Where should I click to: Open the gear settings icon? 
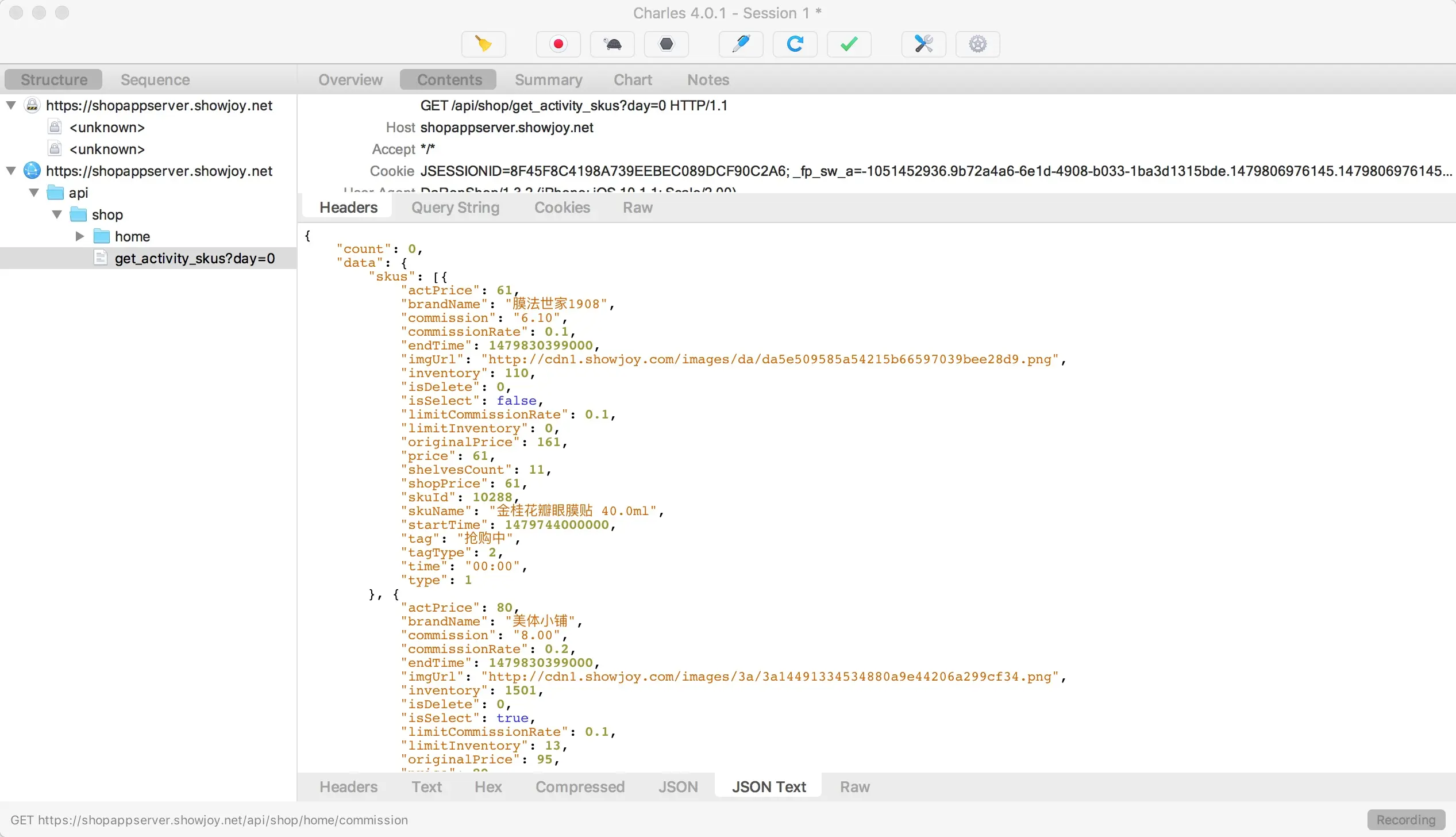click(x=977, y=44)
